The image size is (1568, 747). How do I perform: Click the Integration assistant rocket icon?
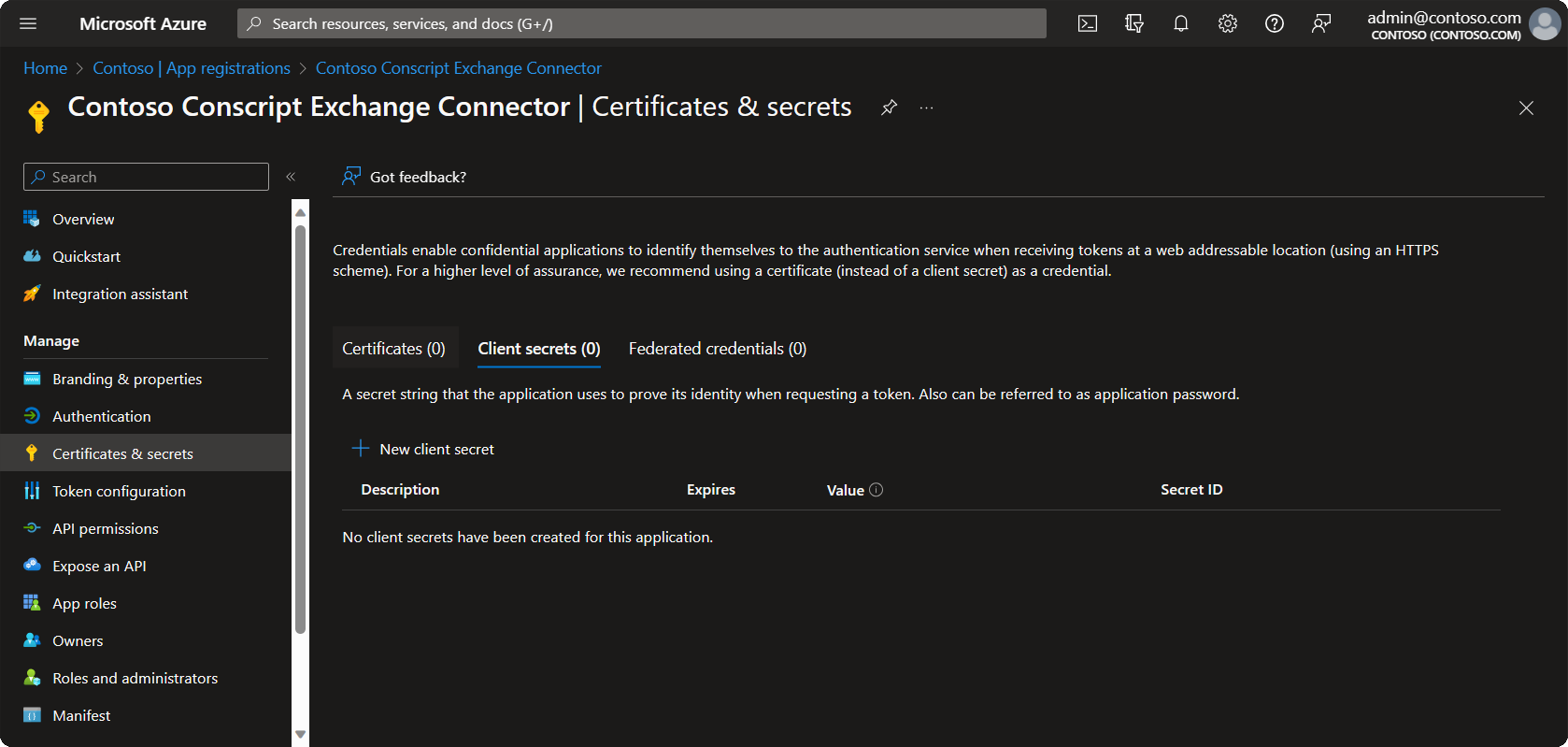tap(32, 294)
